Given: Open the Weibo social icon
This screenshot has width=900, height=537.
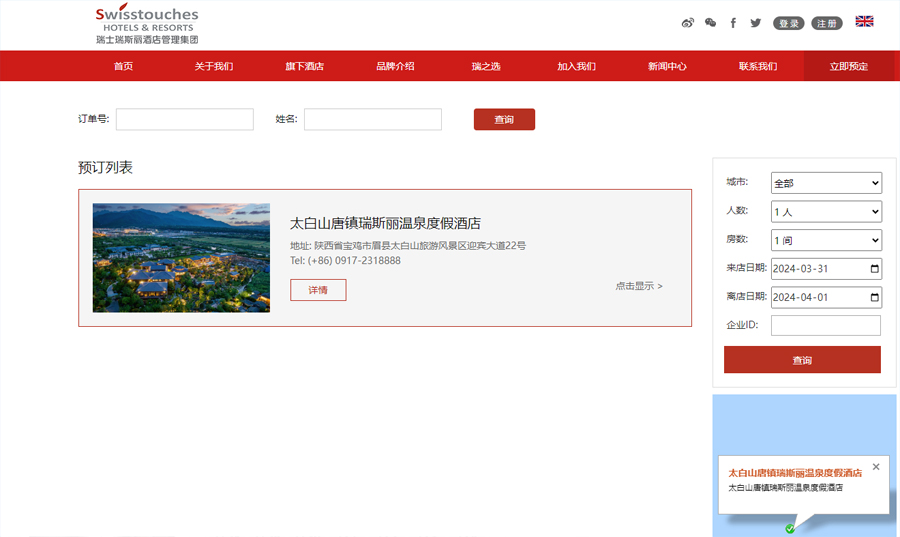Looking at the screenshot, I should coord(687,23).
